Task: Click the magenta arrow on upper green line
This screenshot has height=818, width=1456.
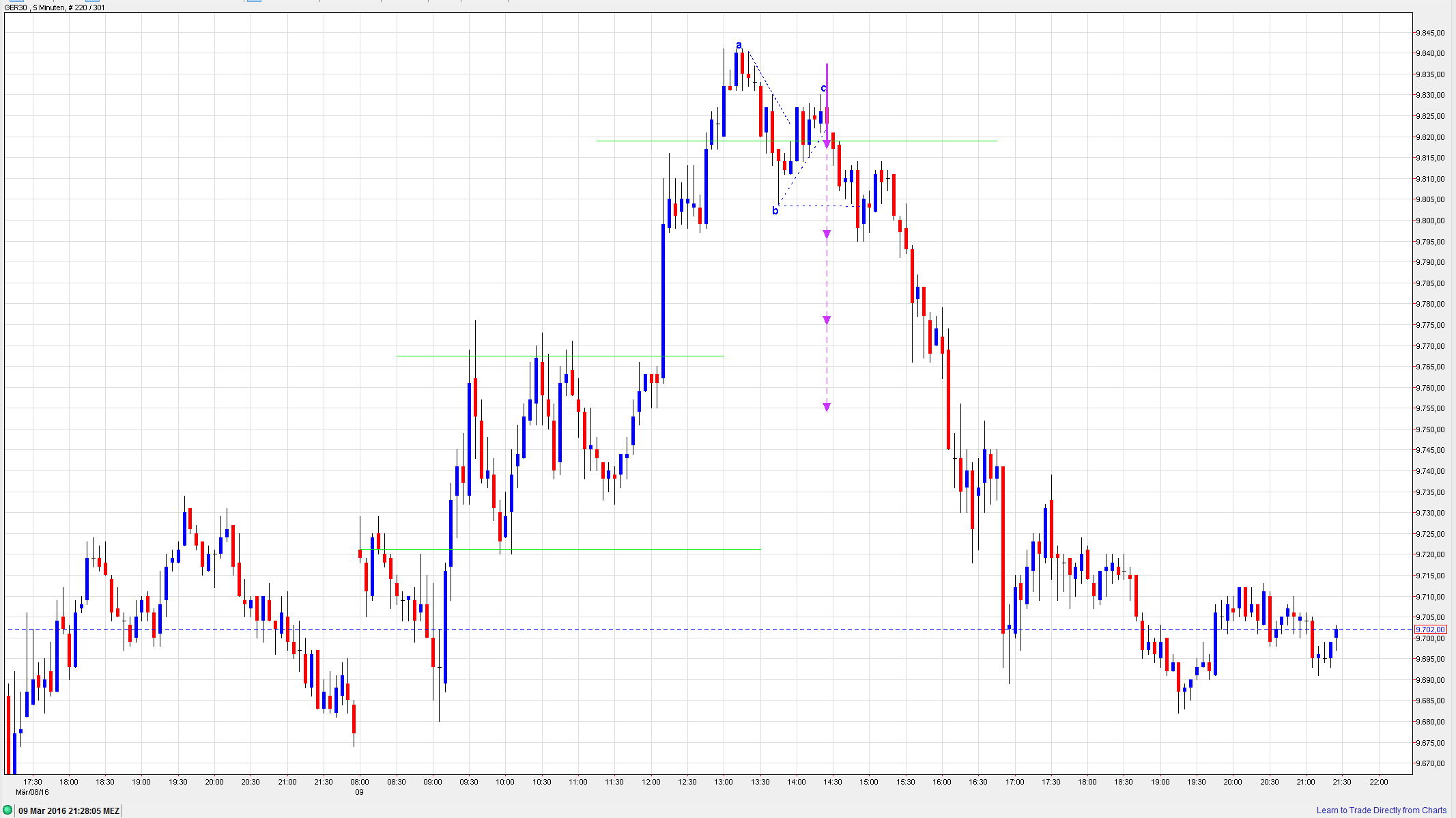Action: 827,144
